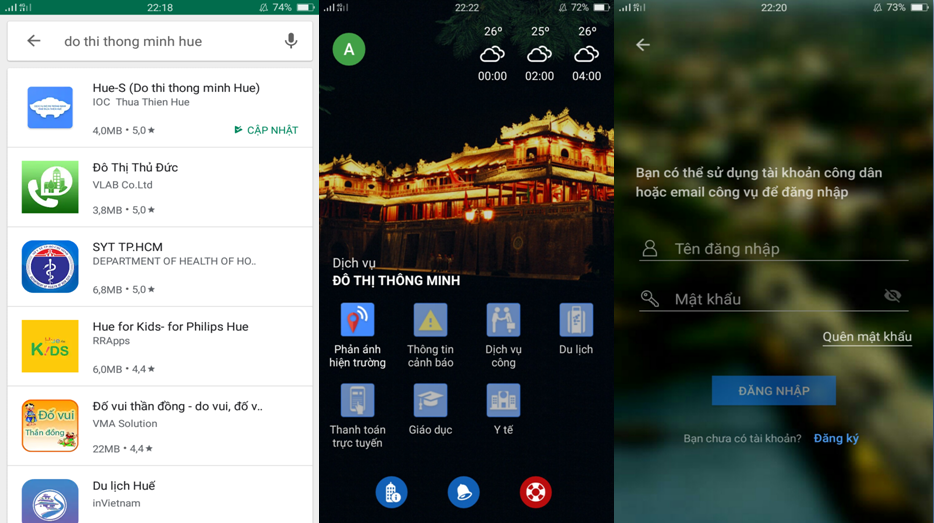Open Phản ánh hiện trường service icon
This screenshot has height=523, width=934.
click(357, 321)
